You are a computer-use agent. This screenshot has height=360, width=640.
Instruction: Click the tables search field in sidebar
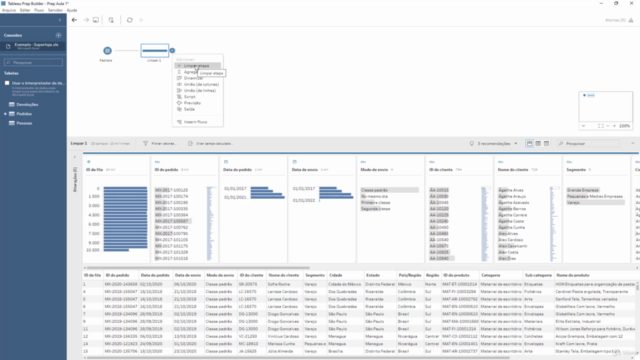point(33,62)
